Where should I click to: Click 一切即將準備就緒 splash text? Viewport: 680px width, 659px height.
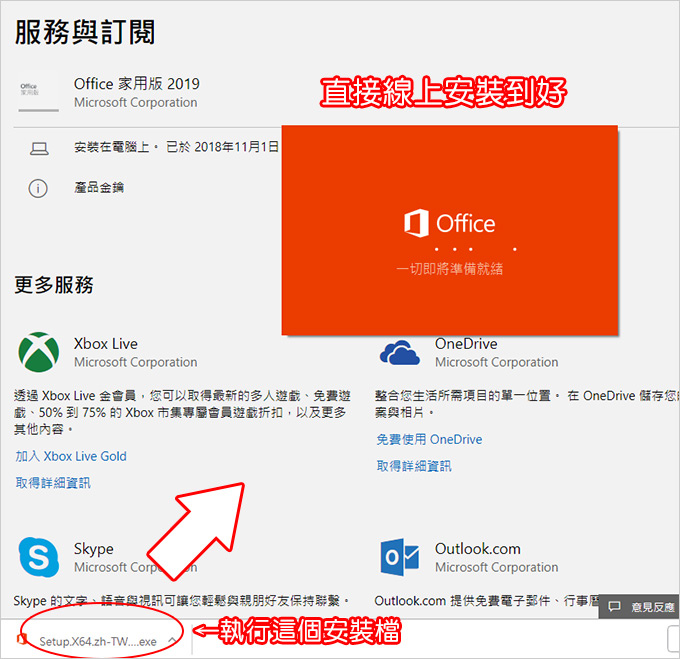tap(449, 269)
